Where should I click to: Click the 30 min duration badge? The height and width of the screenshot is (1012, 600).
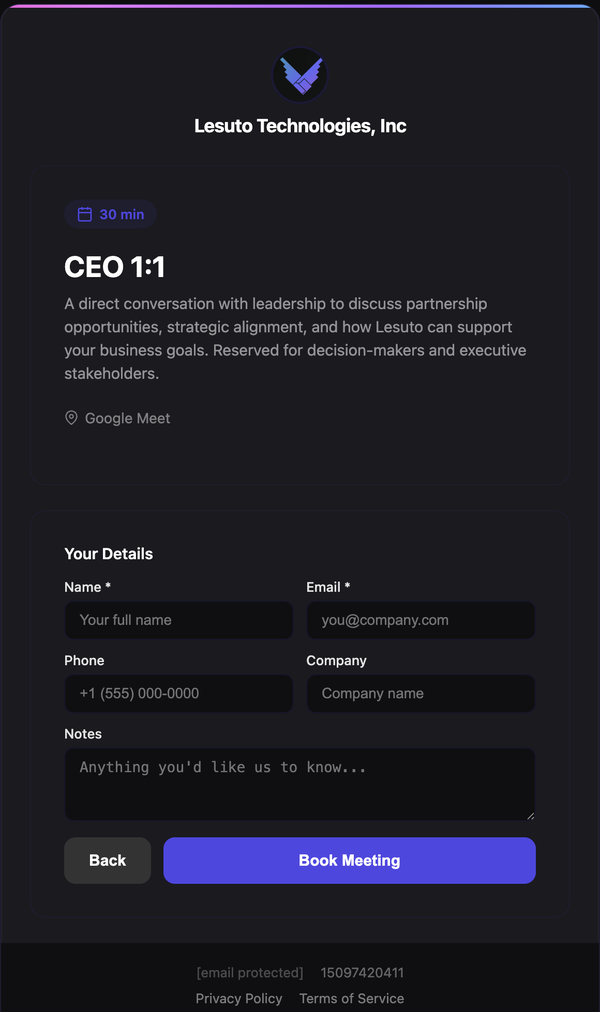tap(111, 214)
